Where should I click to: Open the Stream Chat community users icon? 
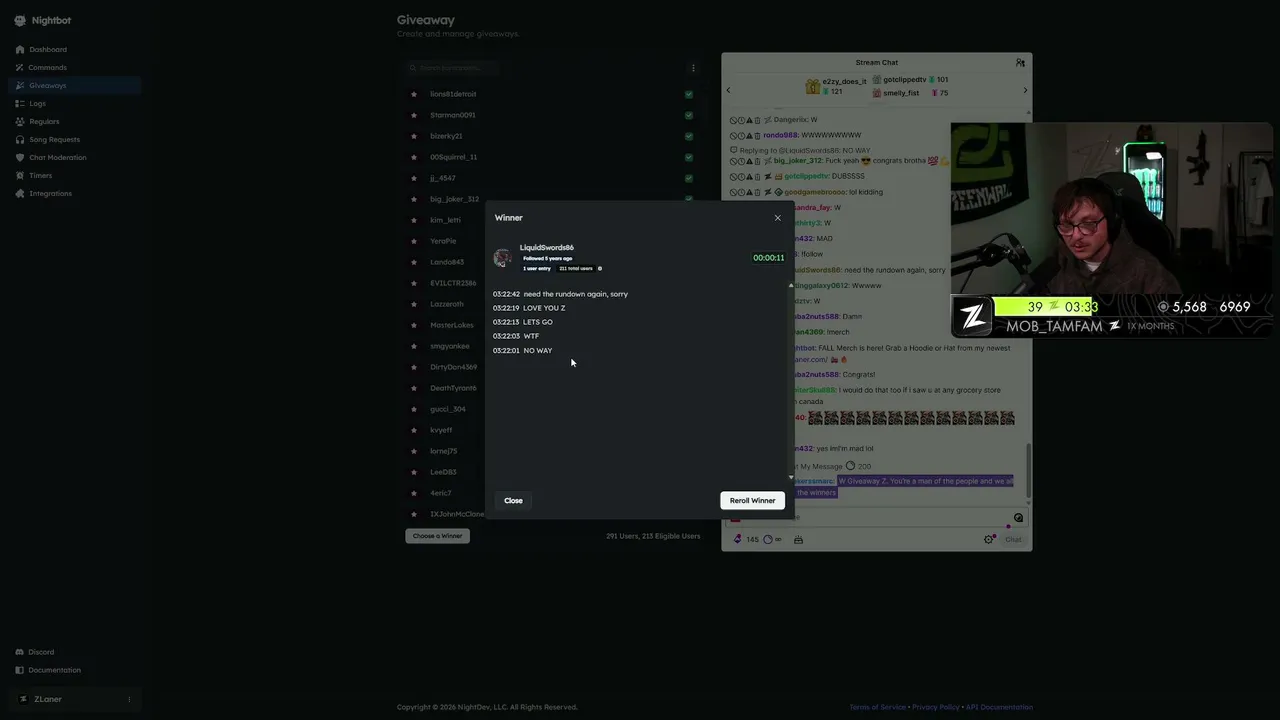point(1020,62)
